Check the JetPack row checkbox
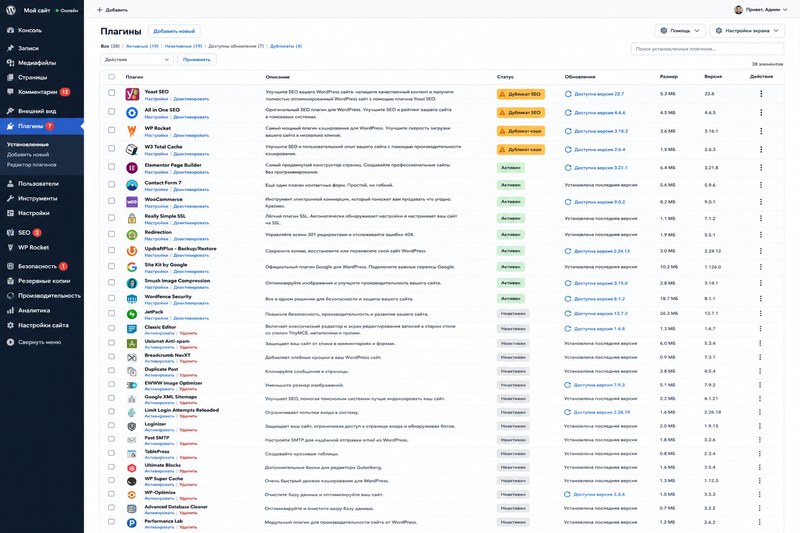The image size is (800, 533). click(111, 313)
